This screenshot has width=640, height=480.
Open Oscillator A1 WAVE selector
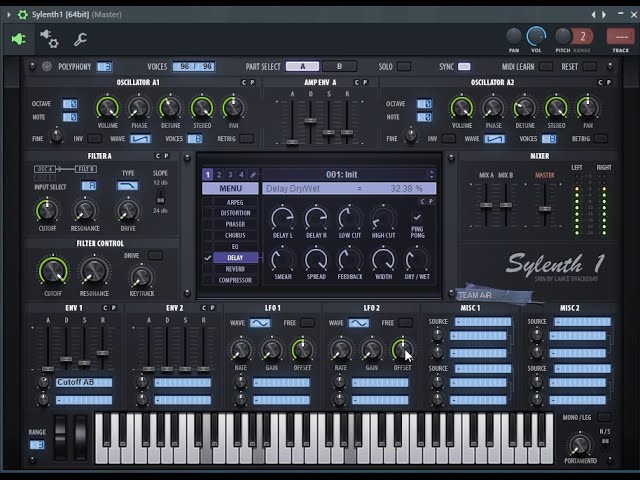(140, 139)
